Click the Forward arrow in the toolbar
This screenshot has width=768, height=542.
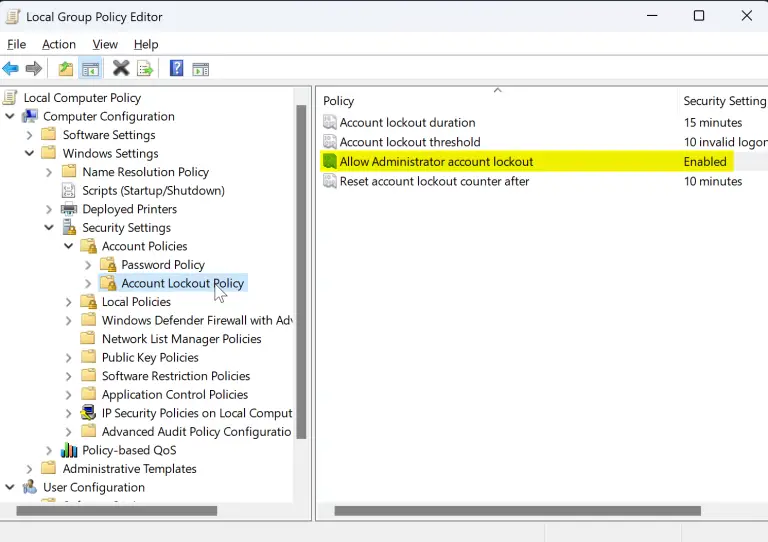33,69
